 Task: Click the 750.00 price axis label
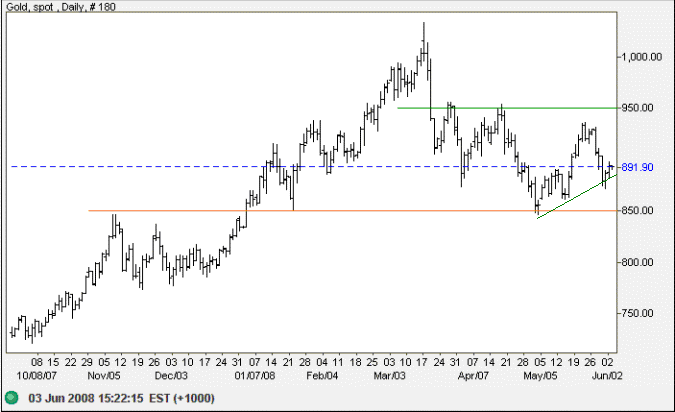(x=638, y=313)
